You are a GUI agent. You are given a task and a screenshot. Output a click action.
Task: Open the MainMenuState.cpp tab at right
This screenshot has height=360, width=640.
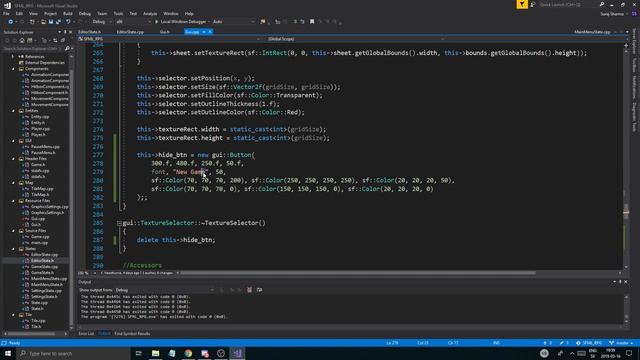tap(592, 32)
